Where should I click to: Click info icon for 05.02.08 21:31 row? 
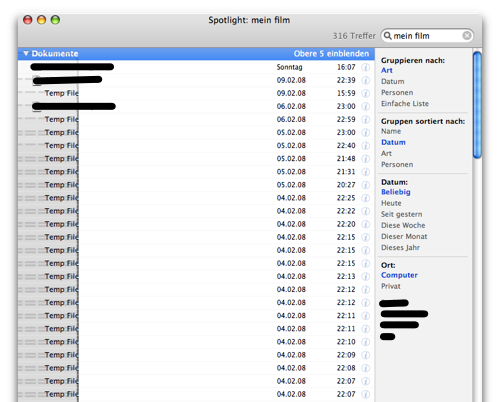(x=366, y=172)
